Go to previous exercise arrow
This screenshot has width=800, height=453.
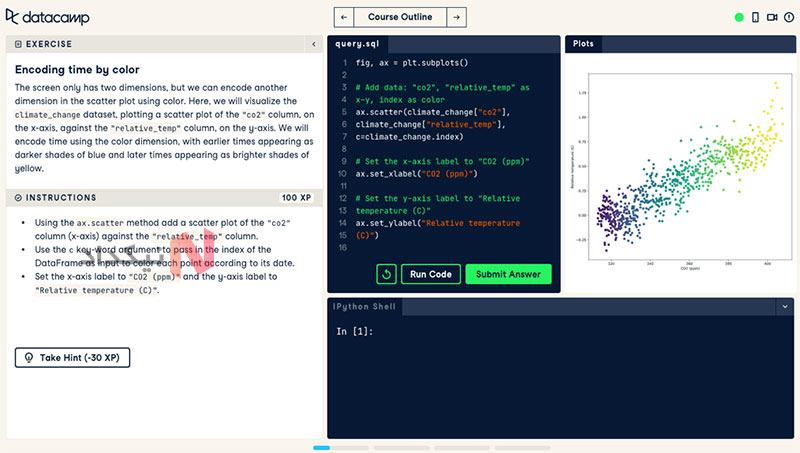pos(344,17)
